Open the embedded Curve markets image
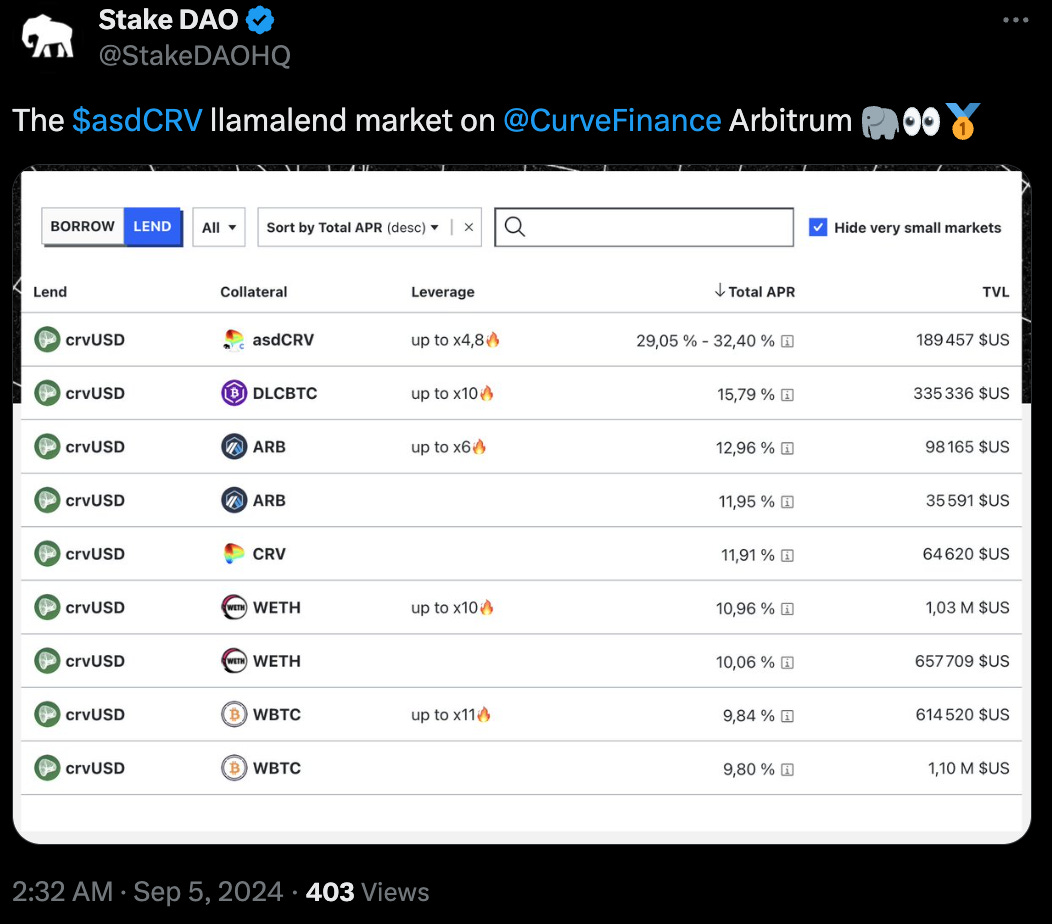This screenshot has width=1052, height=924. (521, 504)
